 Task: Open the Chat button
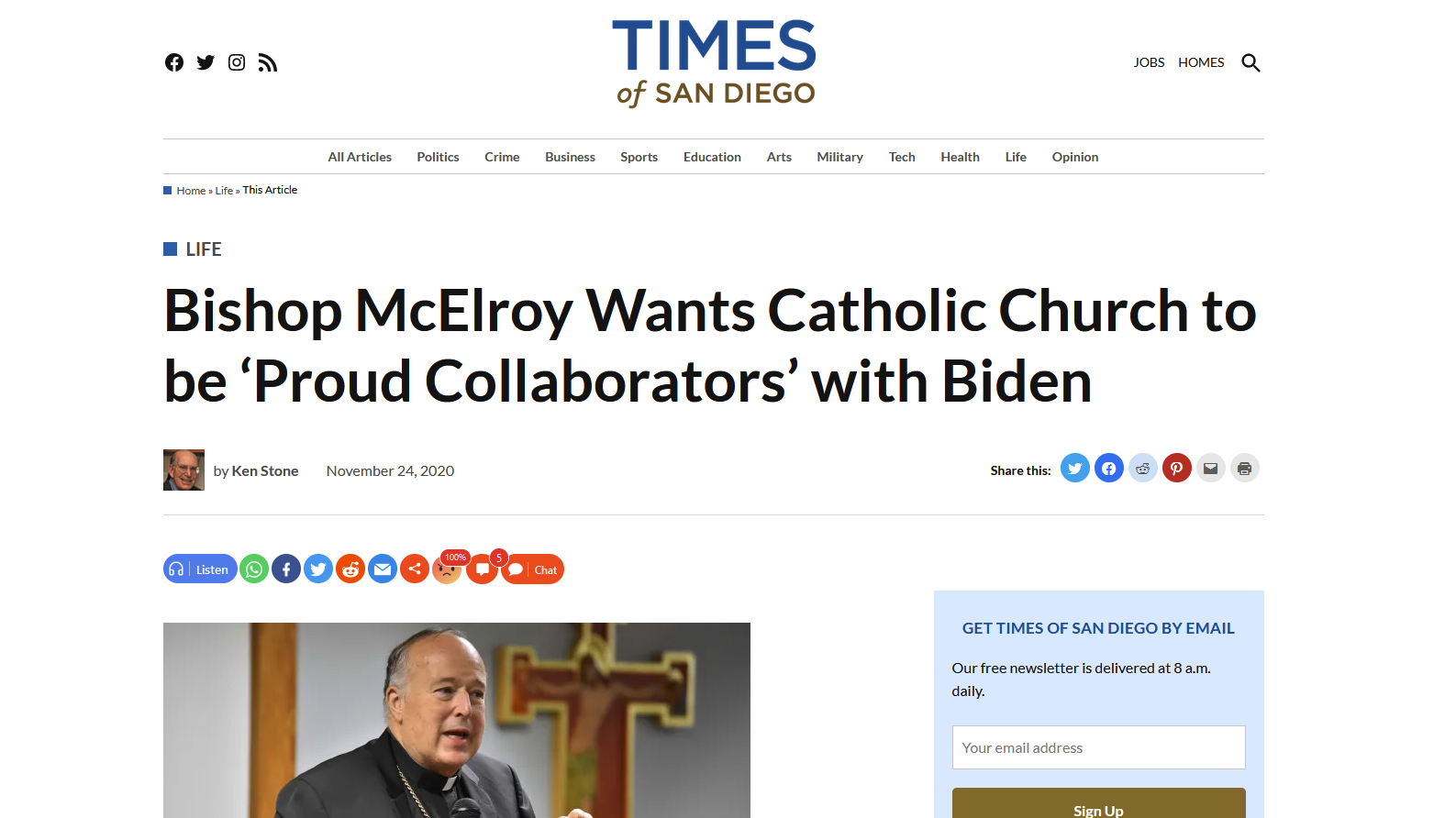pyautogui.click(x=533, y=569)
